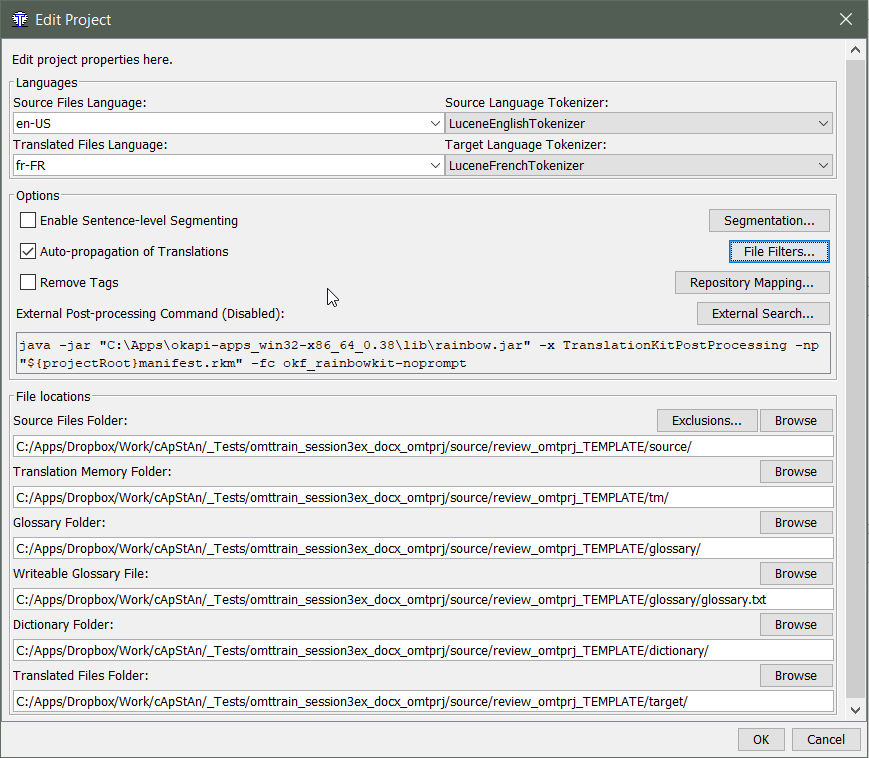Expand Target Language Tokenizer combo box
The width and height of the screenshot is (869, 758).
pos(824,166)
